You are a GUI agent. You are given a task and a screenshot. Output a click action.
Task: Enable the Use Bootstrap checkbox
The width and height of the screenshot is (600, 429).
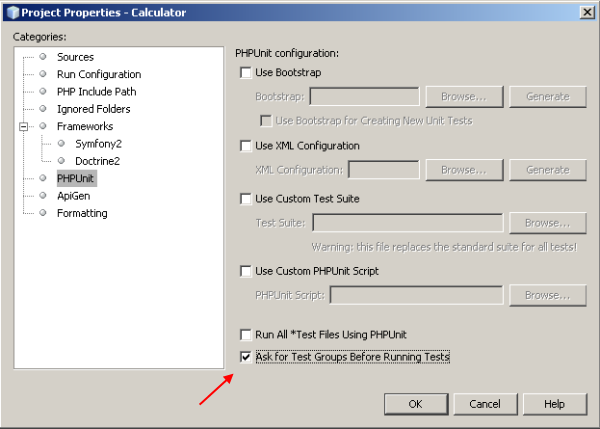246,73
